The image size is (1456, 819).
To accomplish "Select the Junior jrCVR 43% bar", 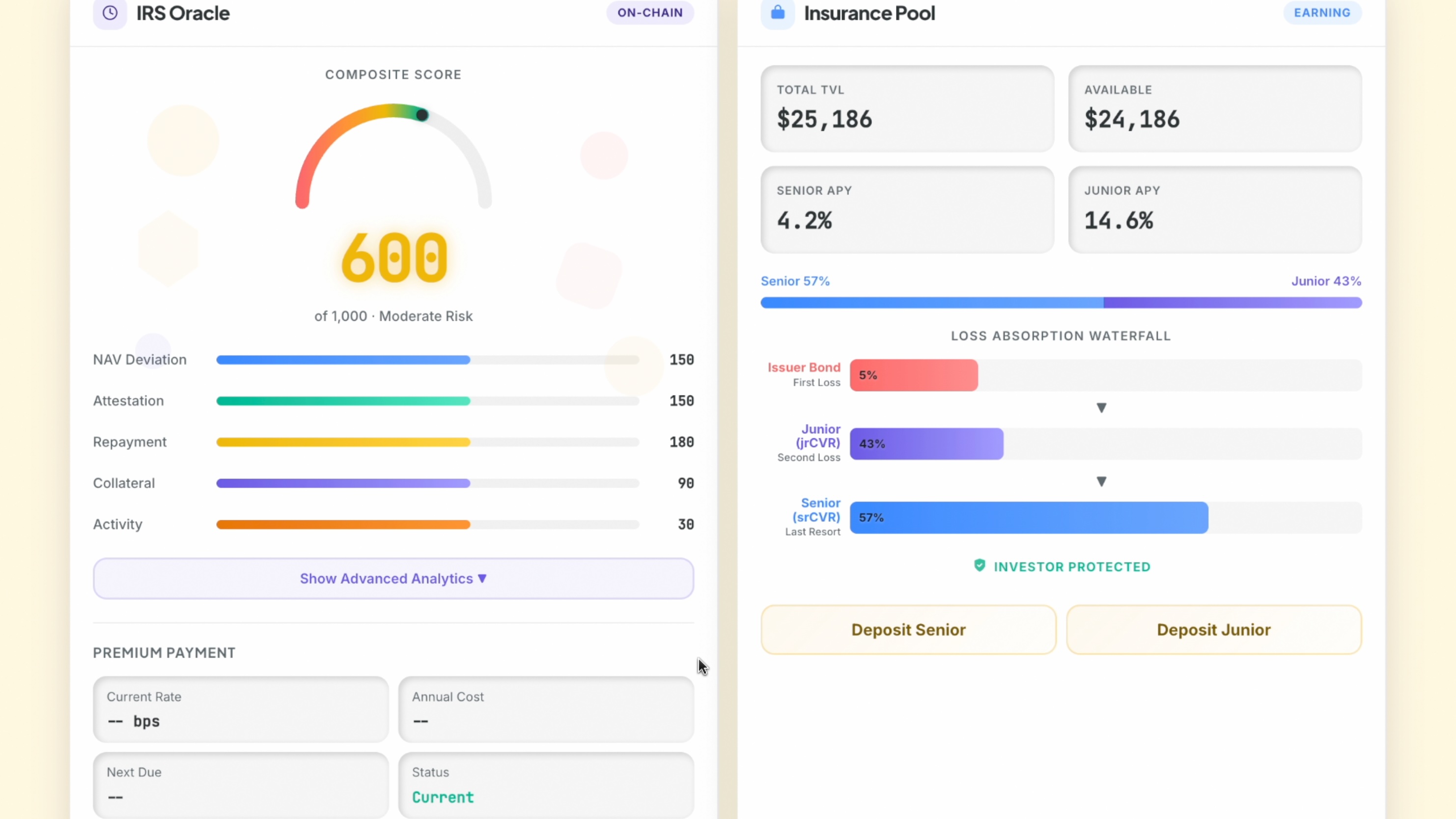I will pos(926,444).
